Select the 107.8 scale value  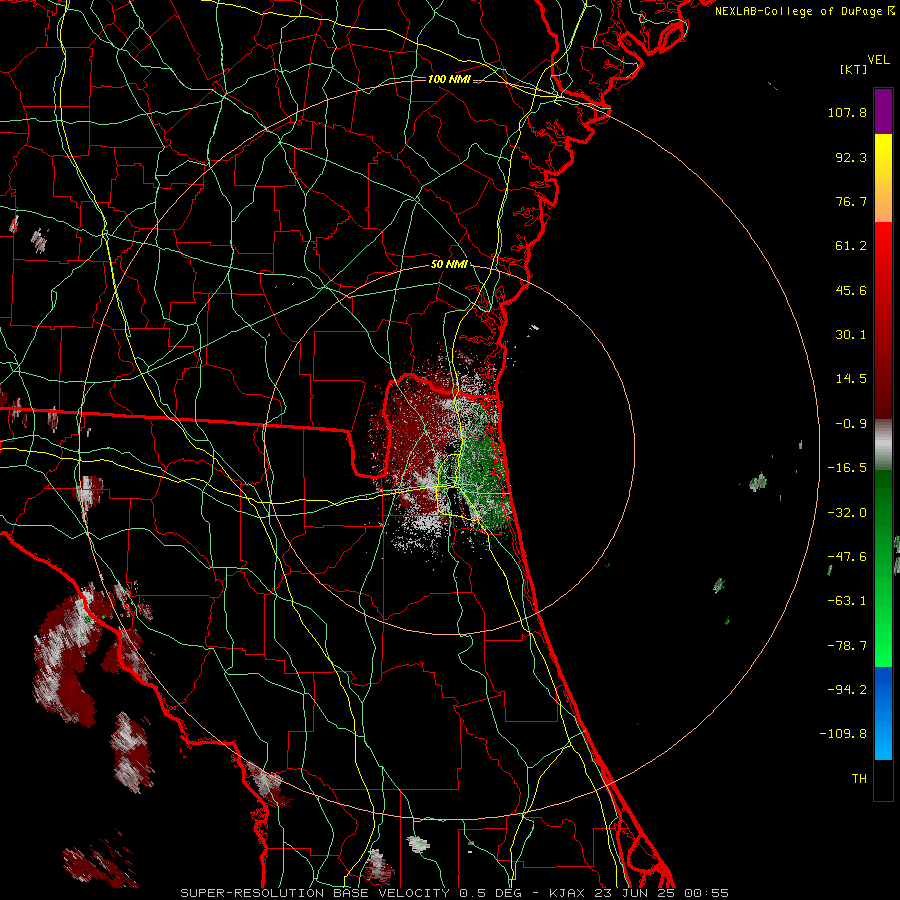tap(847, 112)
